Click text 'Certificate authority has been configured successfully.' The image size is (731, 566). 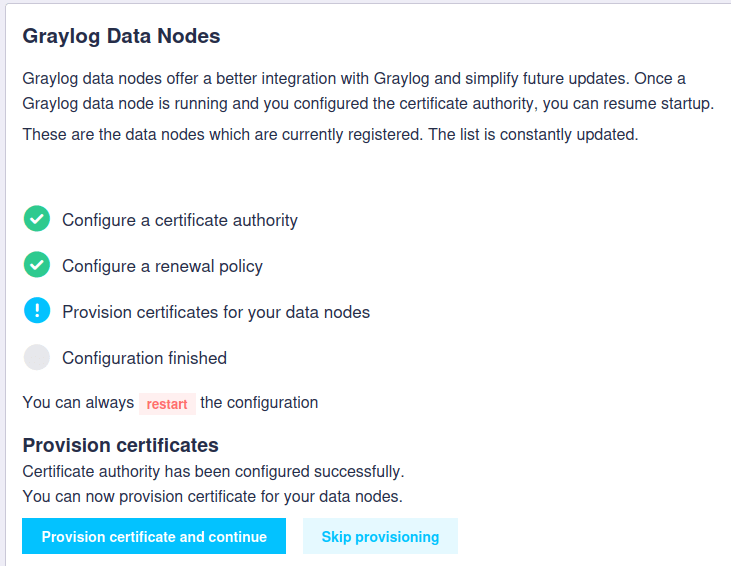[213, 472]
